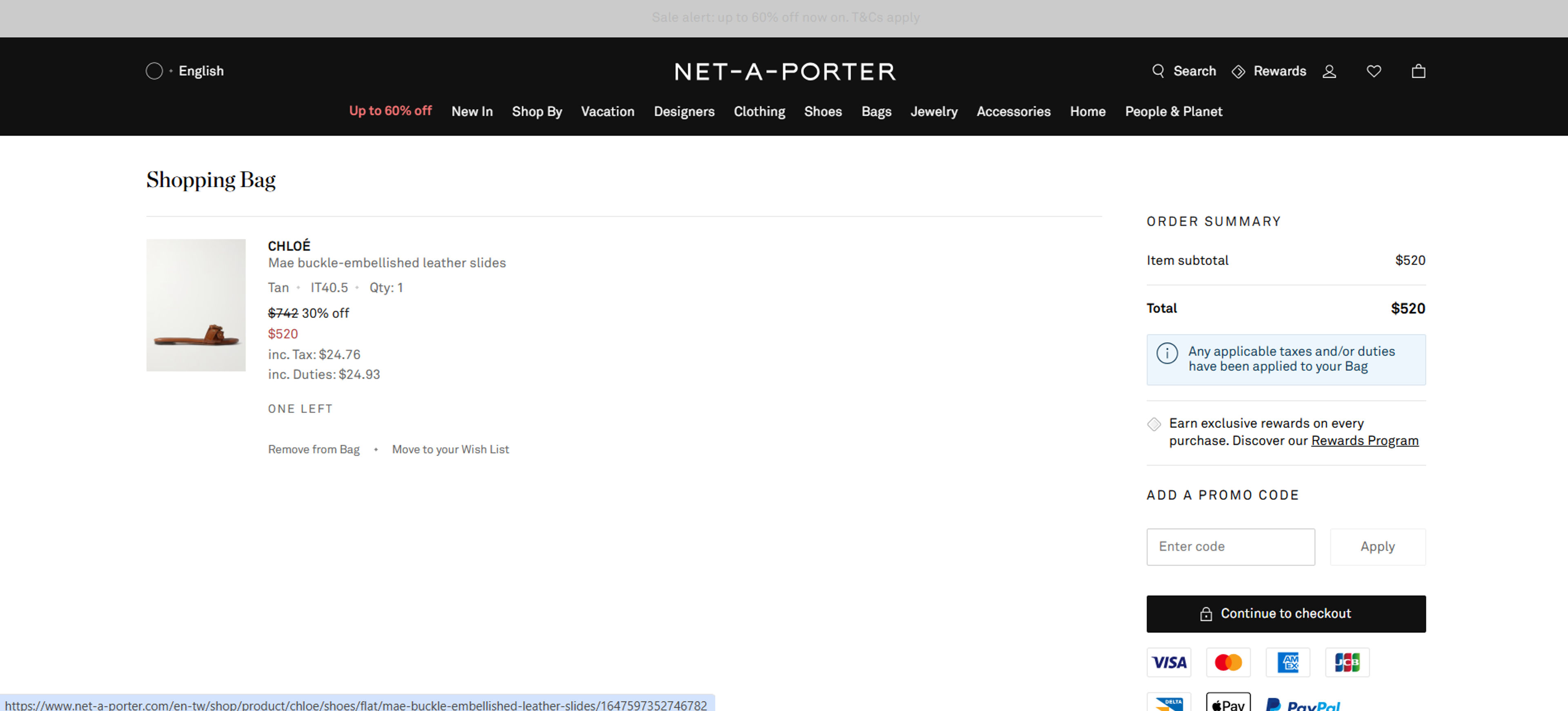Click the American Express payment icon
Viewport: 1568px width, 711px height.
point(1288,662)
